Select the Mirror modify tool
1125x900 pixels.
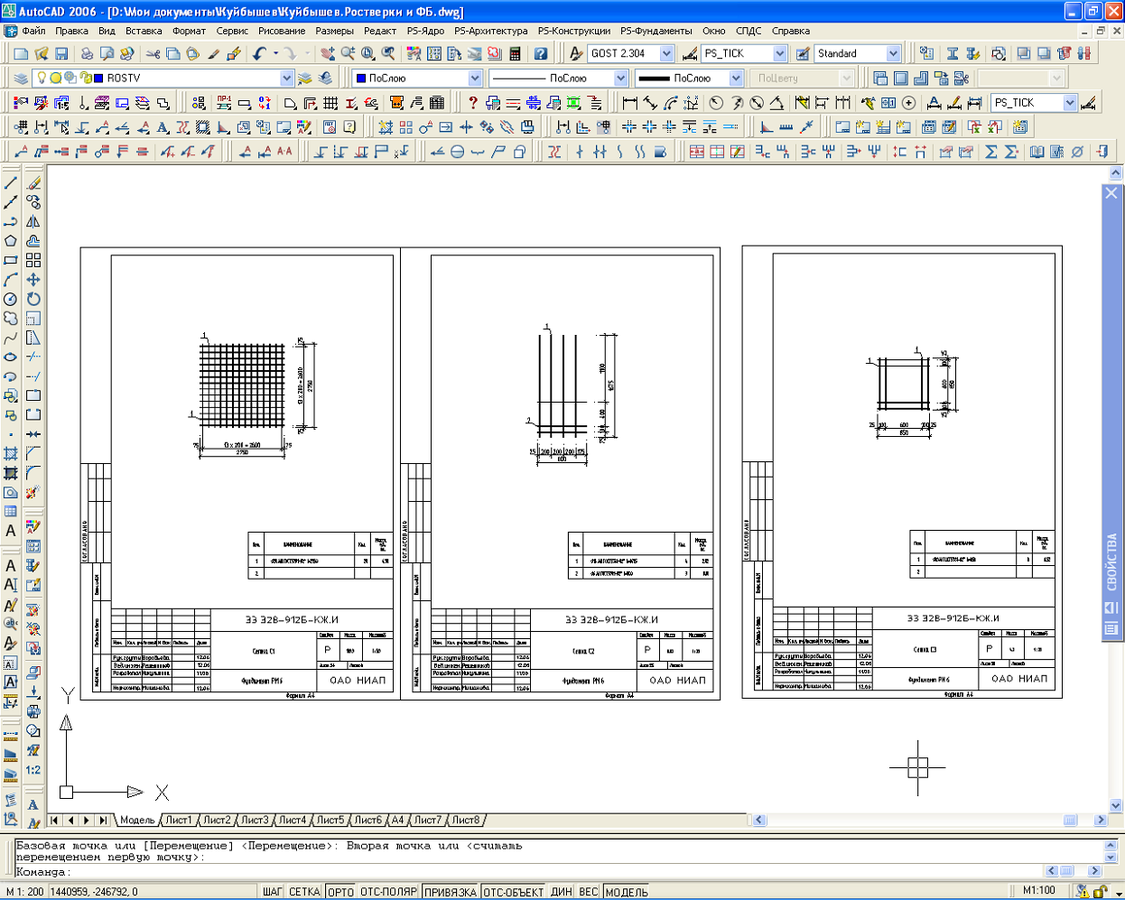pos(33,222)
